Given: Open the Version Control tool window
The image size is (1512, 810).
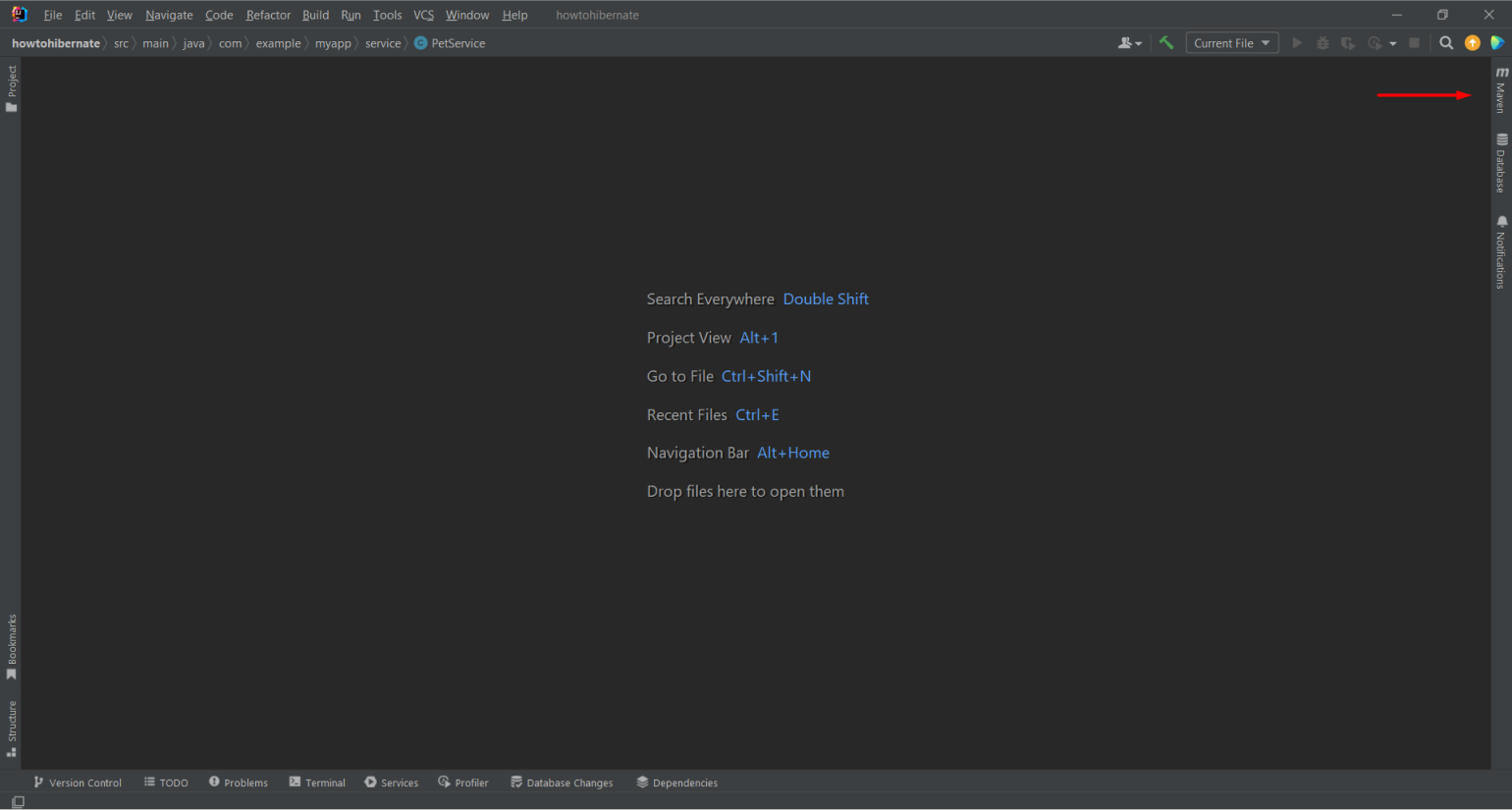Looking at the screenshot, I should [78, 783].
